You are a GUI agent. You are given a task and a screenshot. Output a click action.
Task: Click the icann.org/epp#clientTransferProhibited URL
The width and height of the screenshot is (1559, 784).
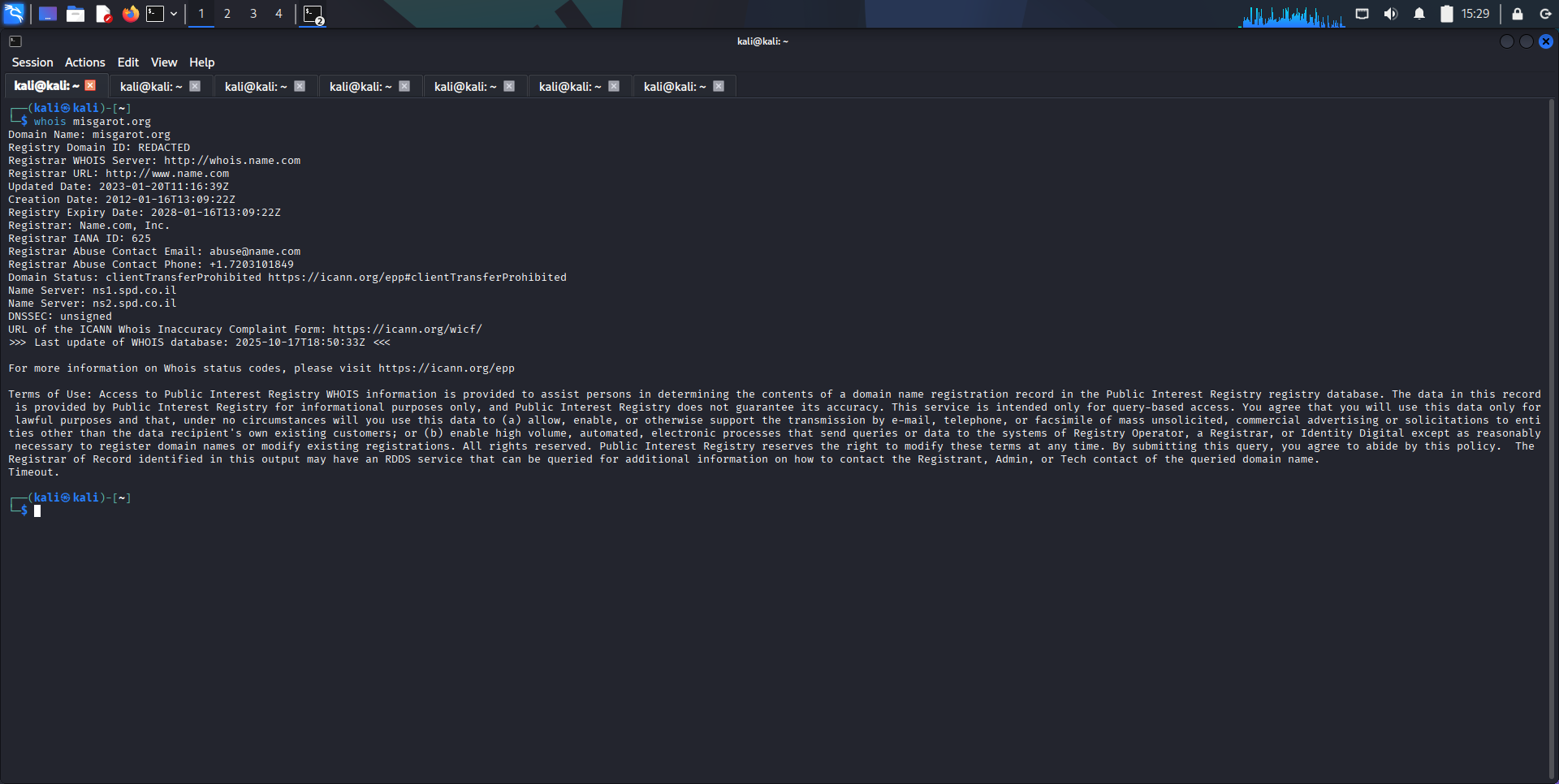[x=417, y=278]
